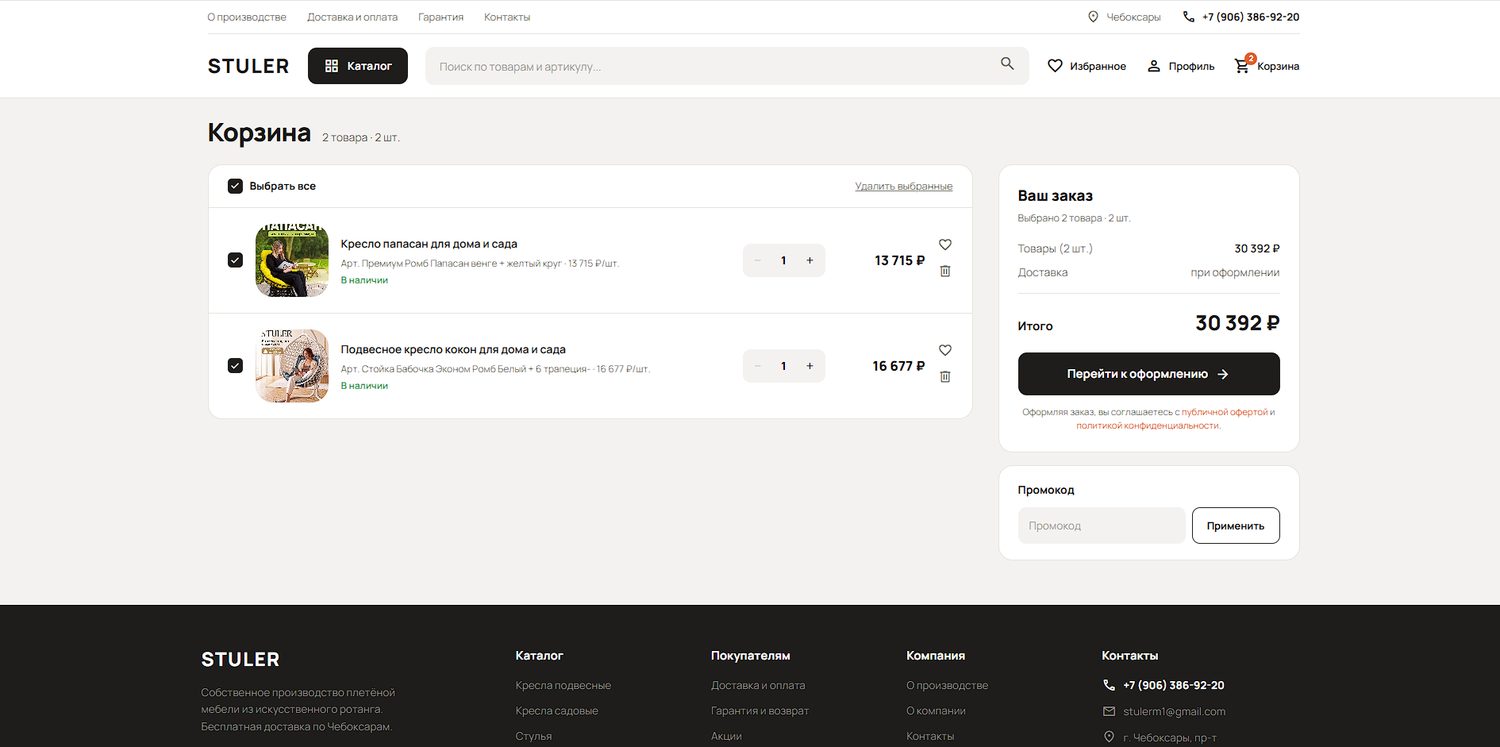
Task: Go to О производстве in top navigation
Action: click(x=247, y=17)
